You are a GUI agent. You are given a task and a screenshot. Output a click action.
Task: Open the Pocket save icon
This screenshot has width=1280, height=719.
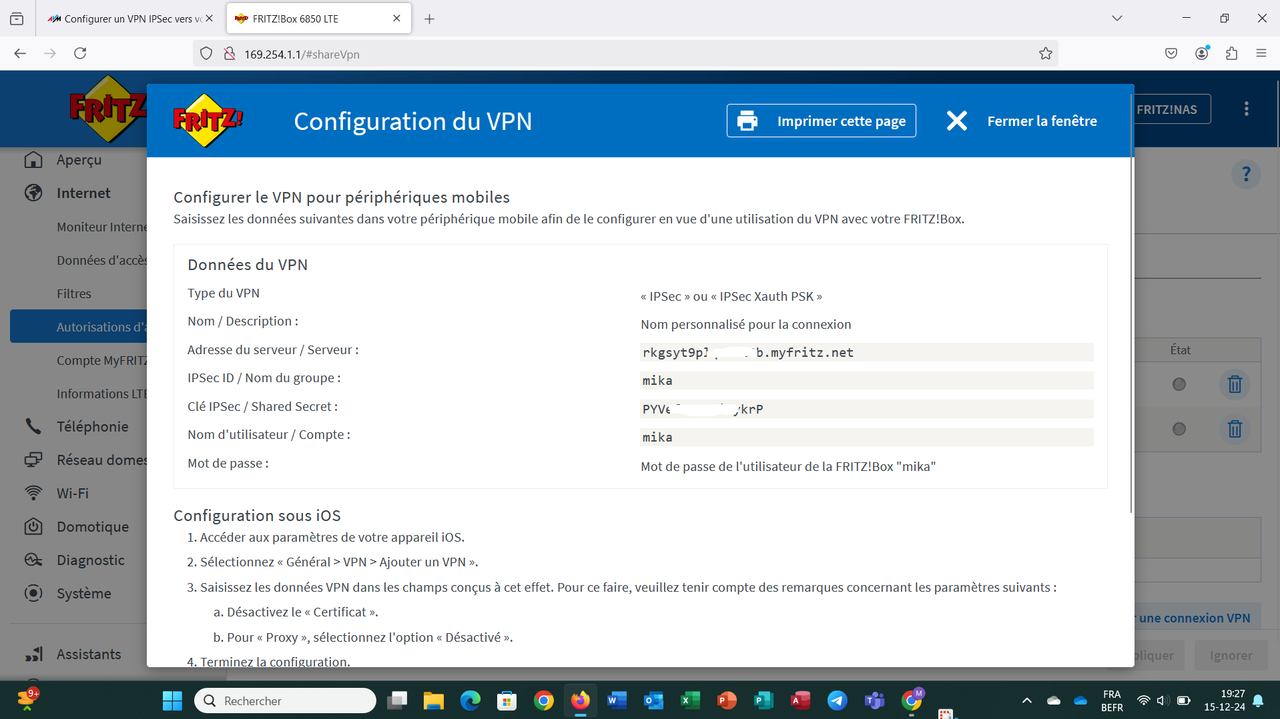click(1171, 54)
